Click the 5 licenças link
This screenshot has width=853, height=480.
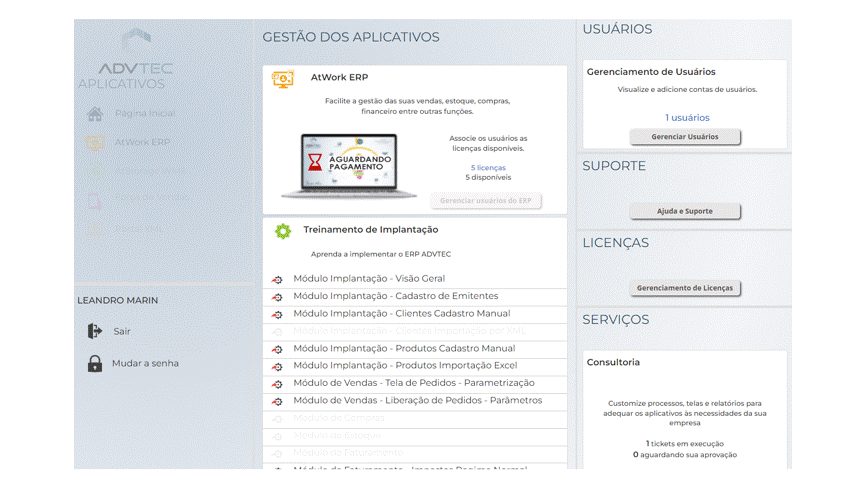(488, 168)
